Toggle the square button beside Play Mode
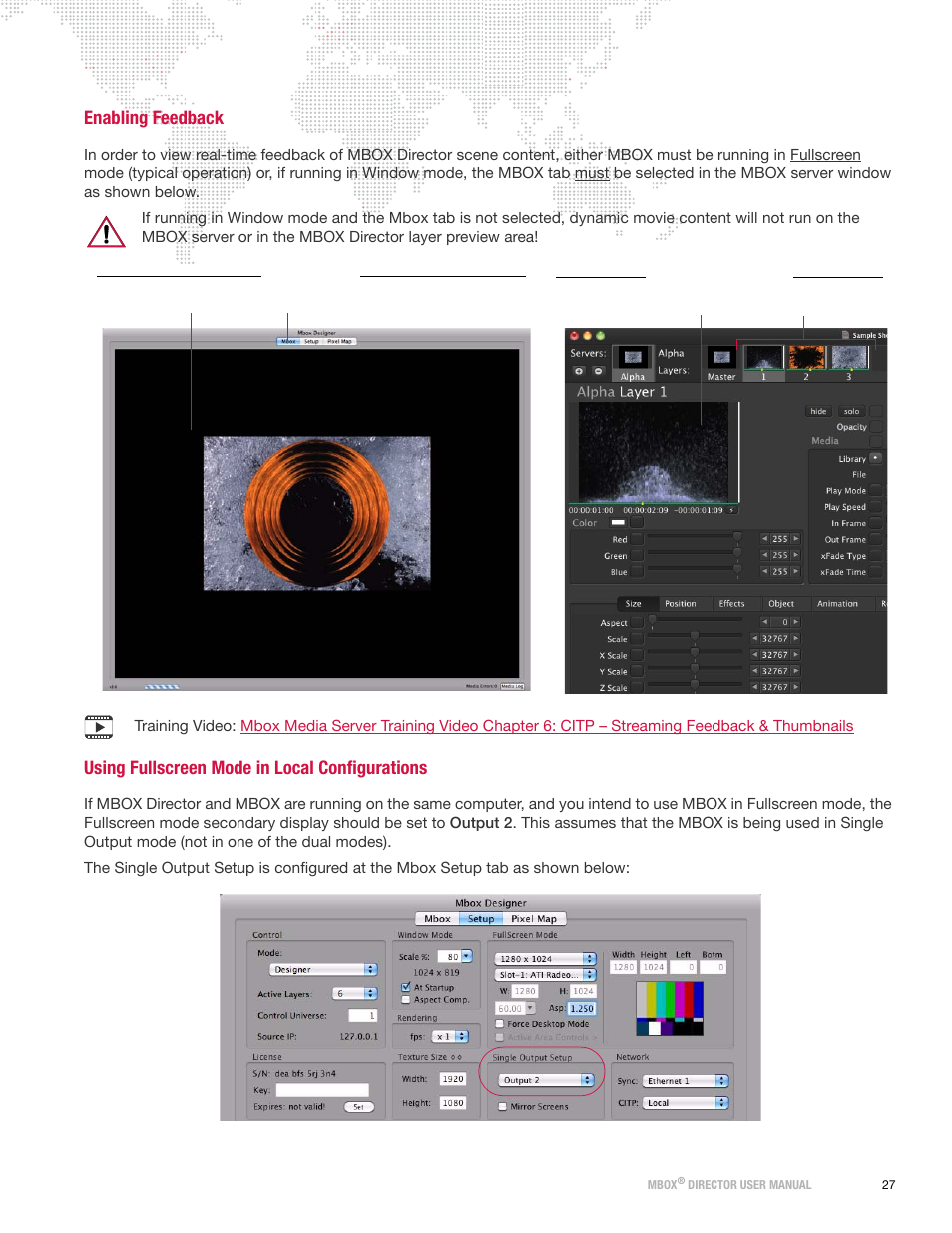 coord(876,490)
